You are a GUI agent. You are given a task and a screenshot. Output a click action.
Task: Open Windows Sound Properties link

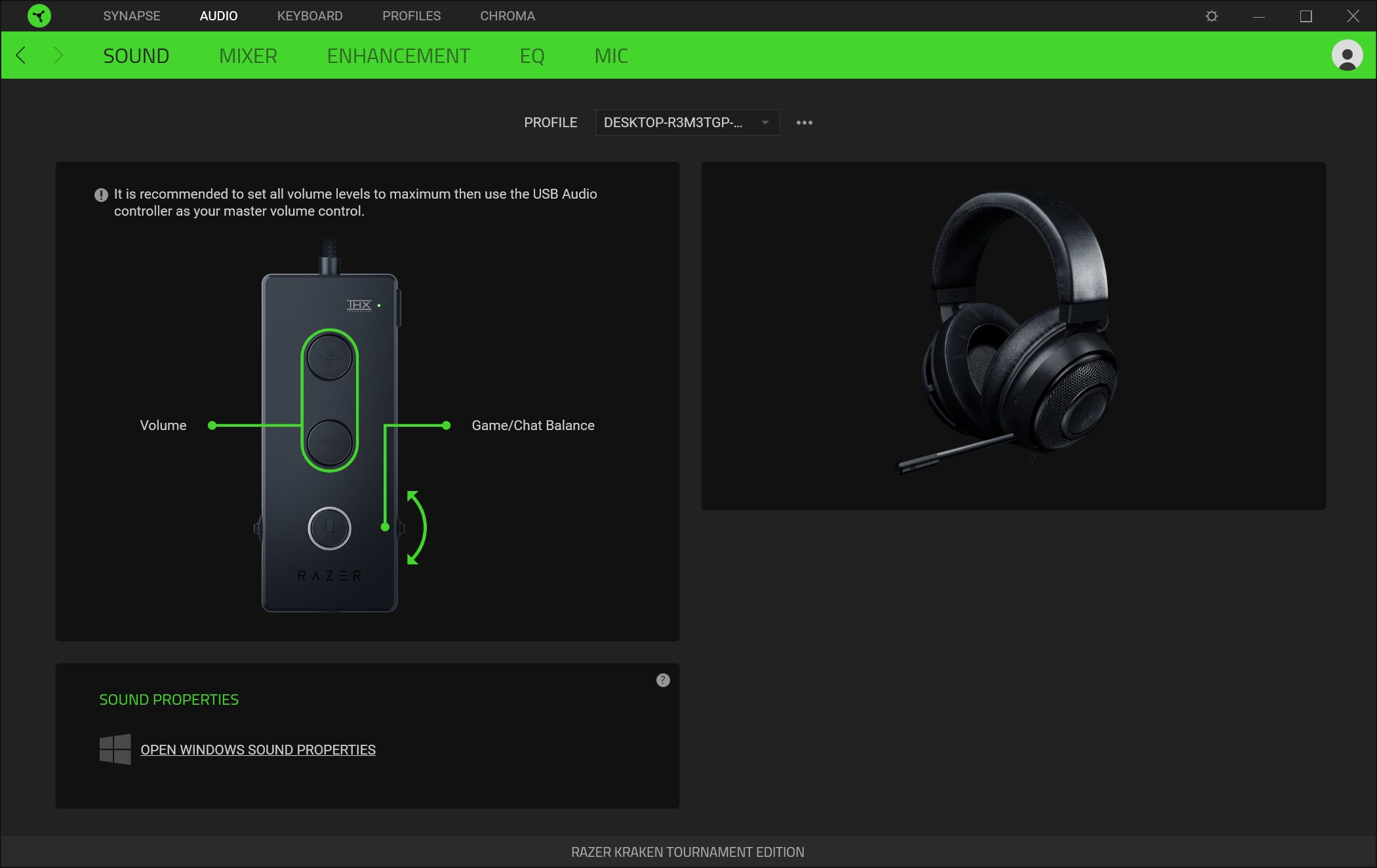(x=258, y=749)
